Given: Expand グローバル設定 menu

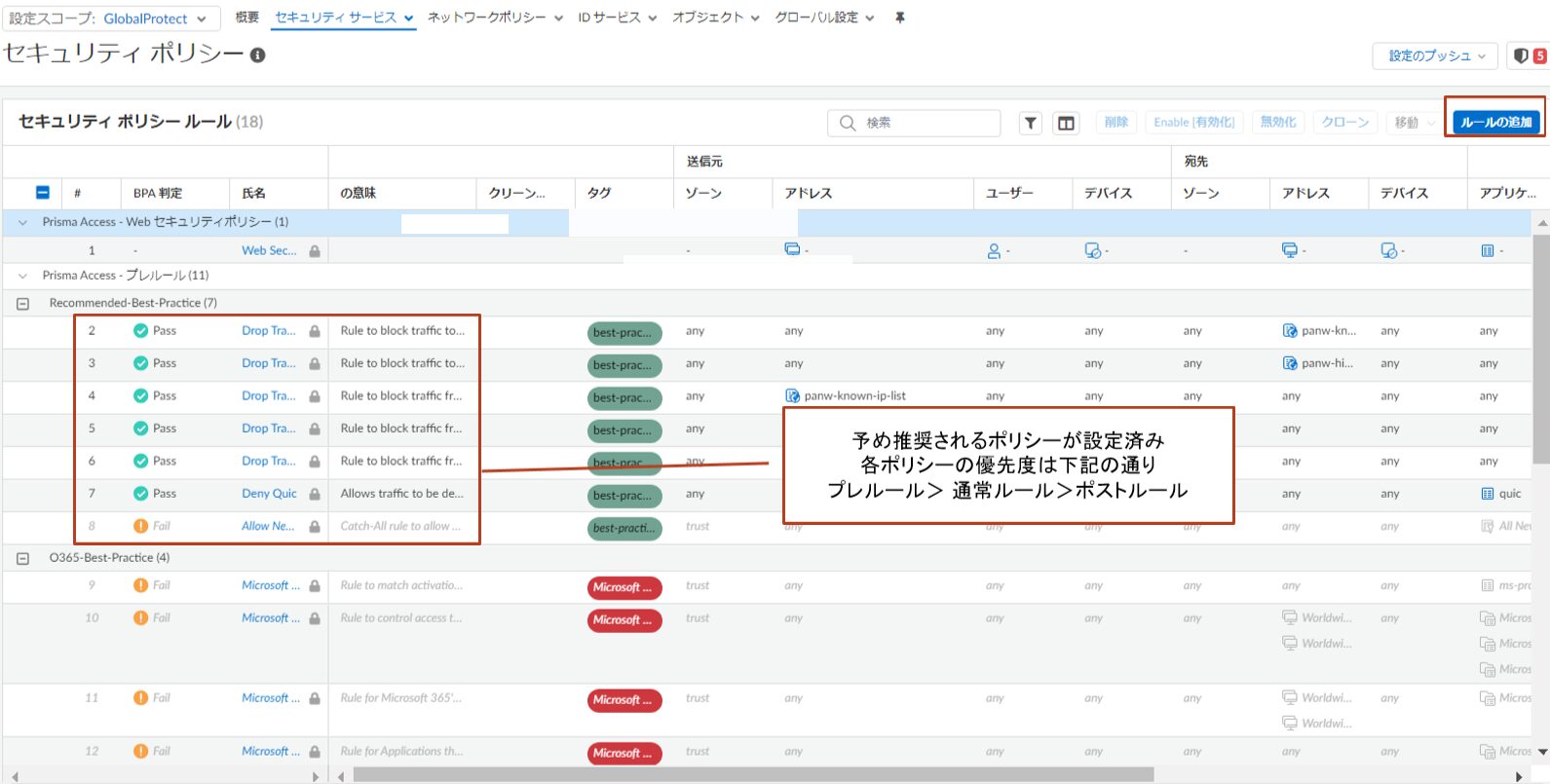Looking at the screenshot, I should pos(824,18).
